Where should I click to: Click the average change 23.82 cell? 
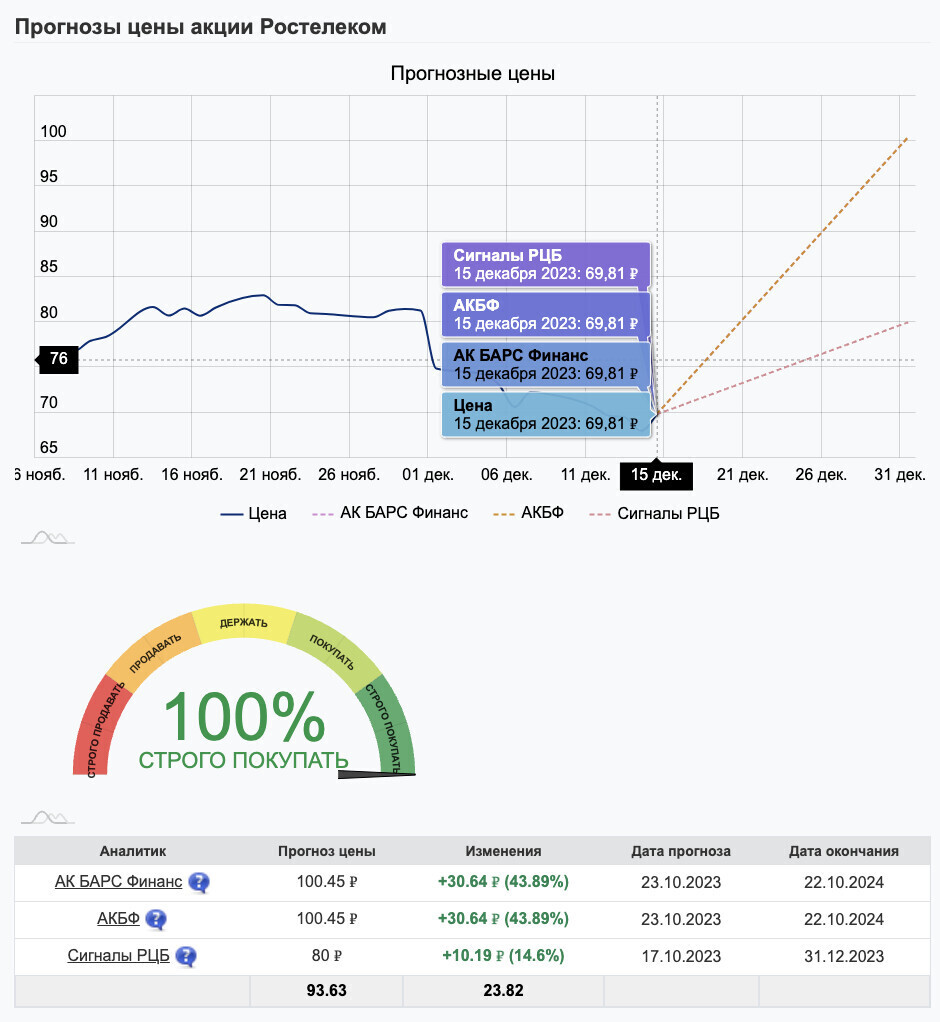click(x=503, y=991)
